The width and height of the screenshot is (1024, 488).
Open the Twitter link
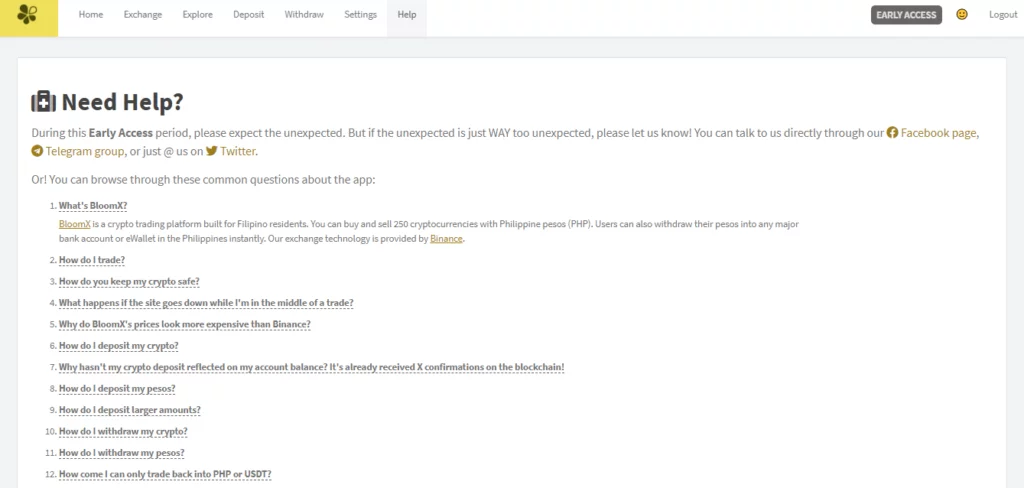click(238, 152)
